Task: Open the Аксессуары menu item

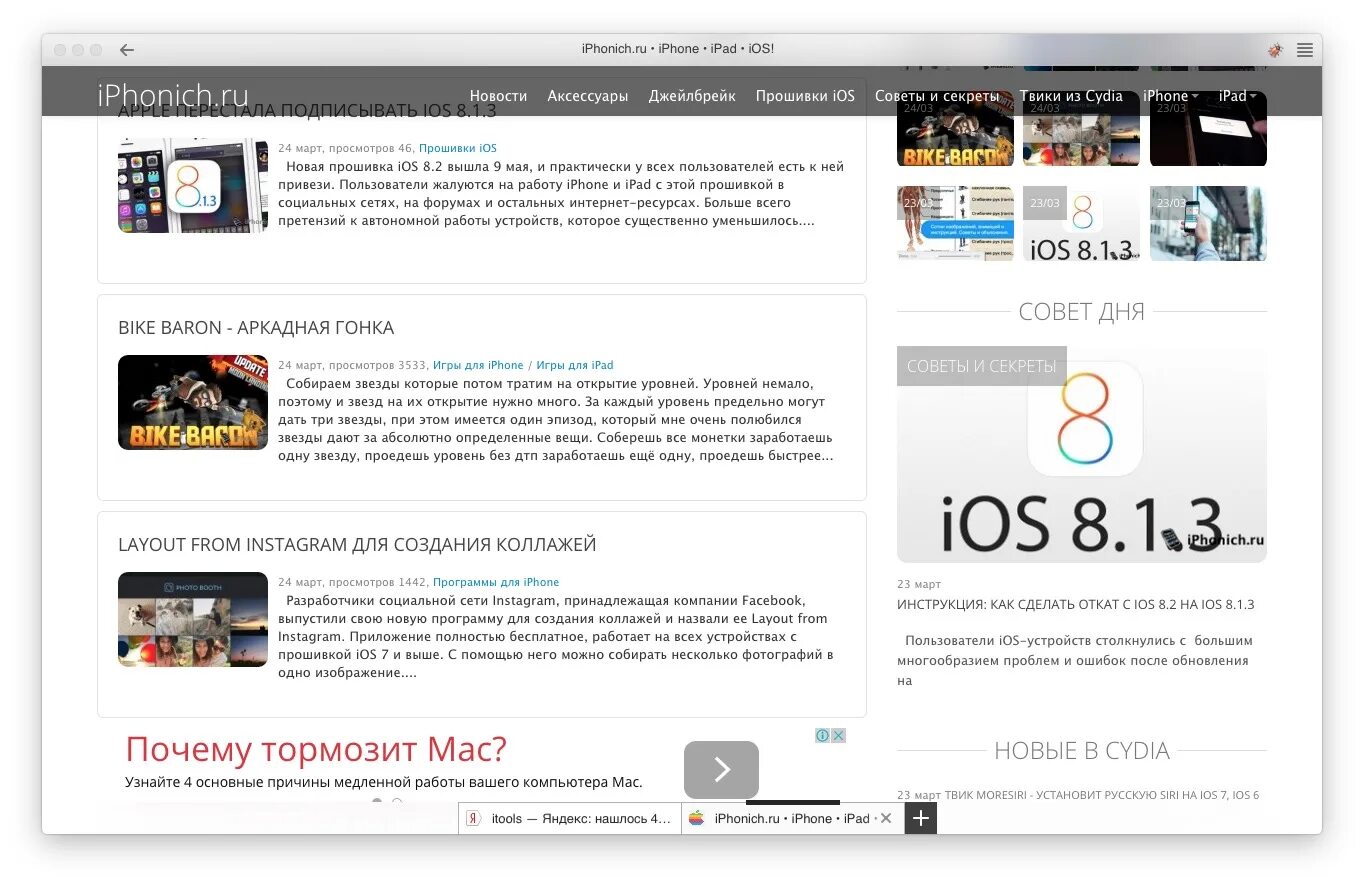Action: pos(588,96)
